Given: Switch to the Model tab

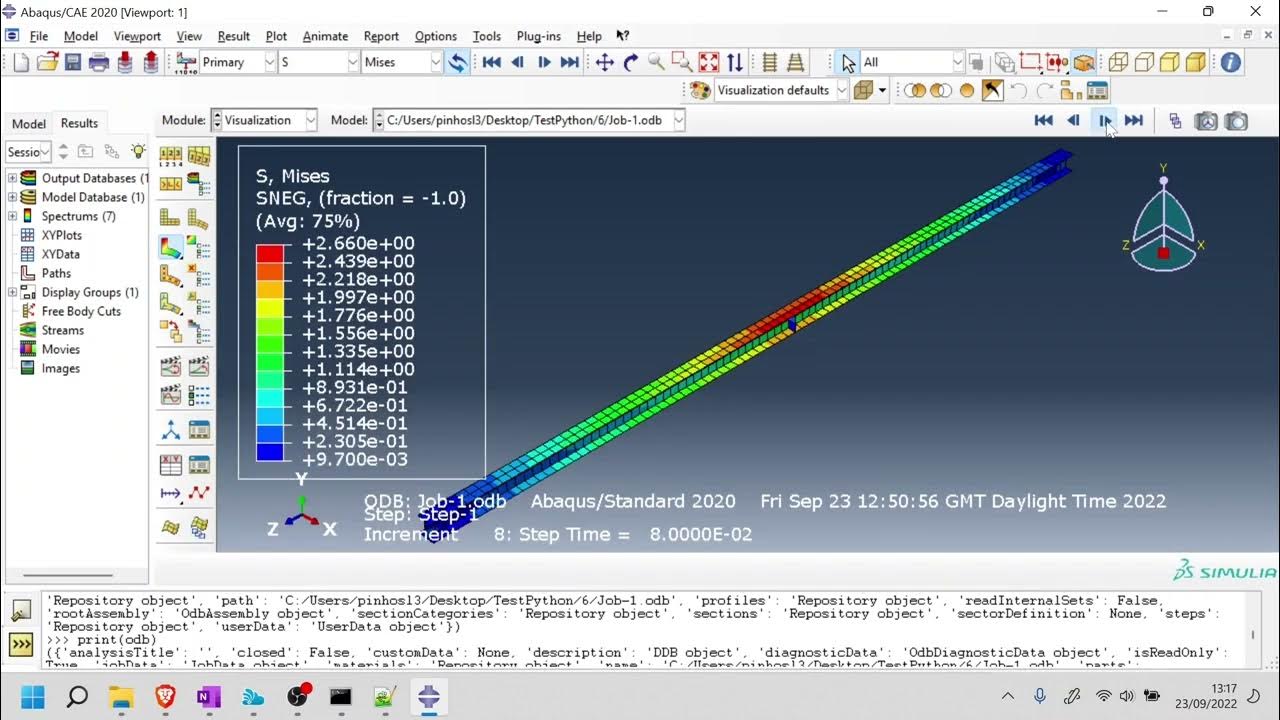Looking at the screenshot, I should pyautogui.click(x=28, y=124).
